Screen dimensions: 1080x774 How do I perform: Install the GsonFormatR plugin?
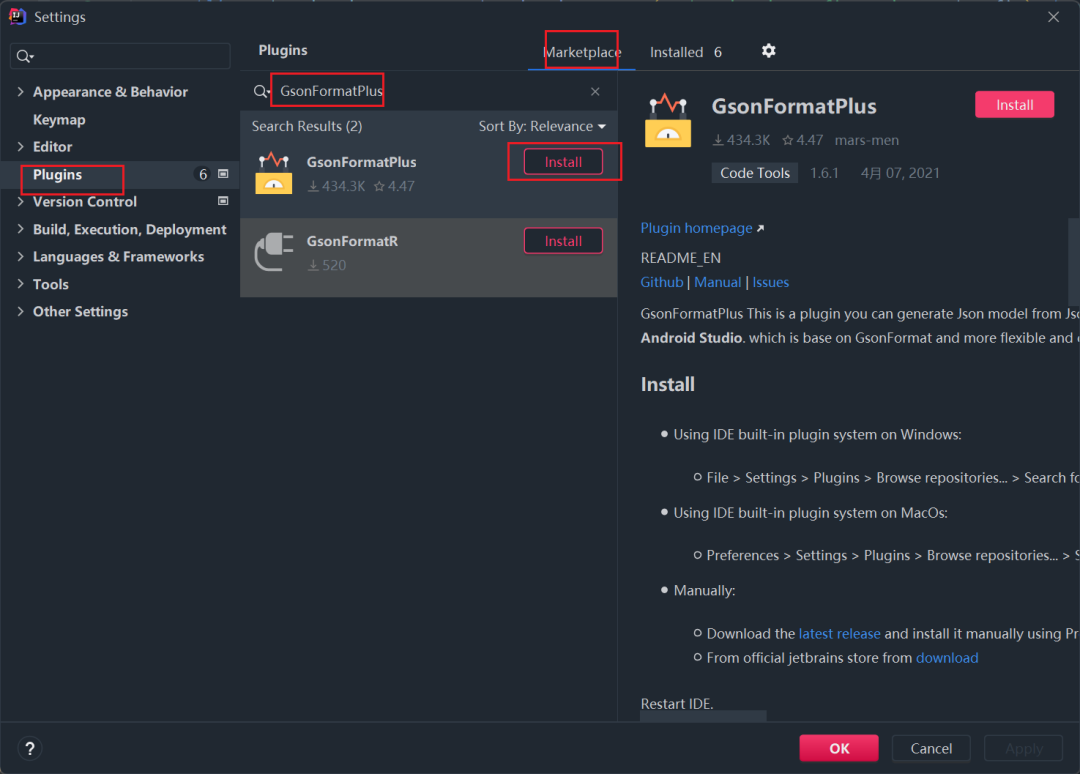tap(563, 241)
